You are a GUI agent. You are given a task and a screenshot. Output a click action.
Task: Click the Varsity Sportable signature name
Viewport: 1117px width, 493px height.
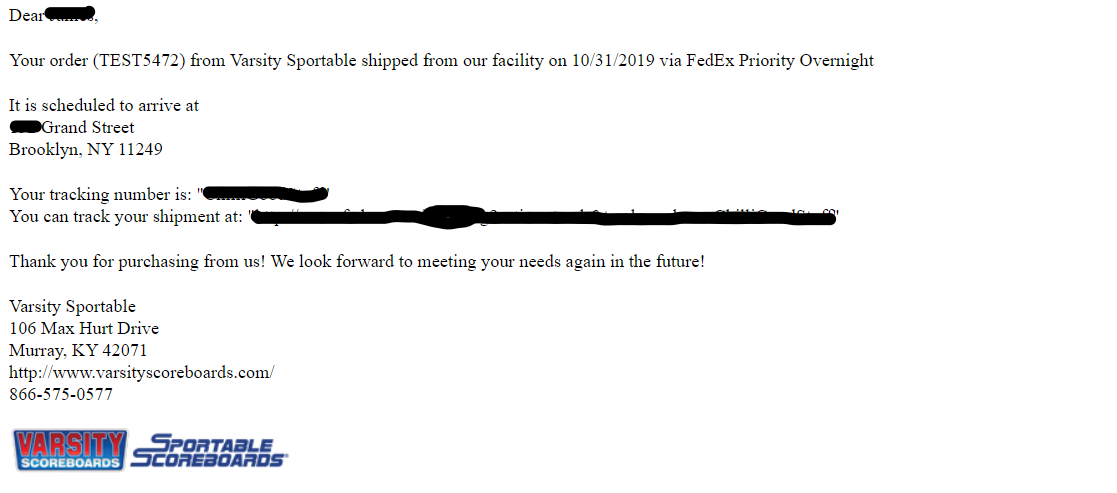(x=73, y=306)
